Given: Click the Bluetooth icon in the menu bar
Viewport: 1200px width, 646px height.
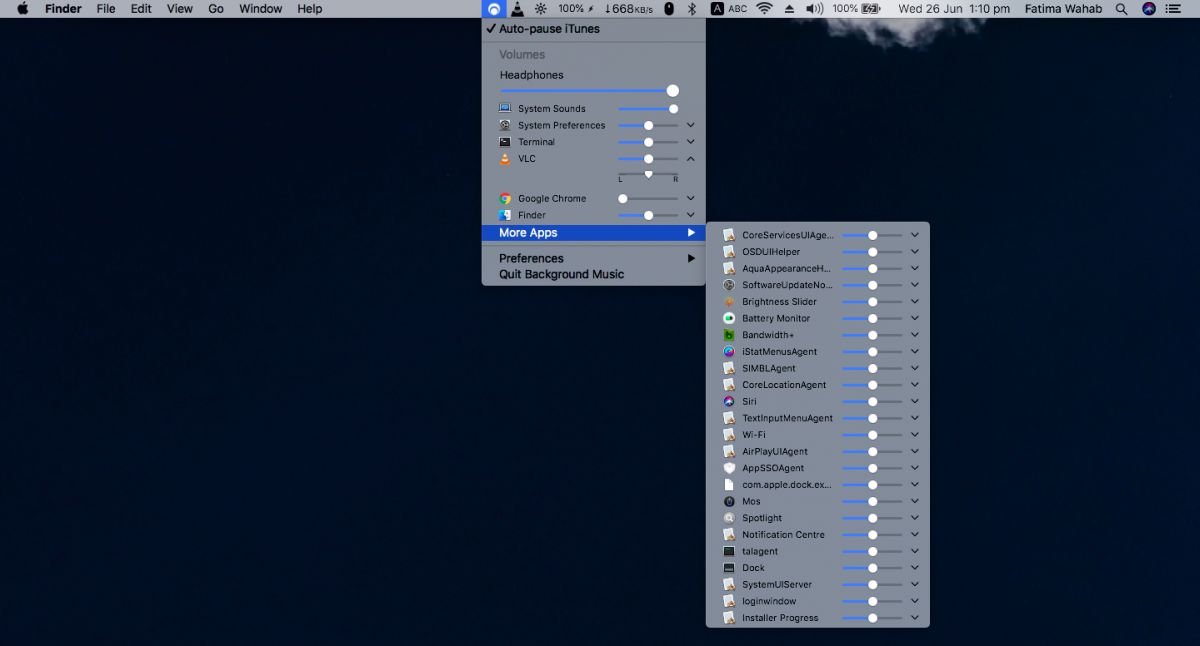Looking at the screenshot, I should click(x=691, y=9).
